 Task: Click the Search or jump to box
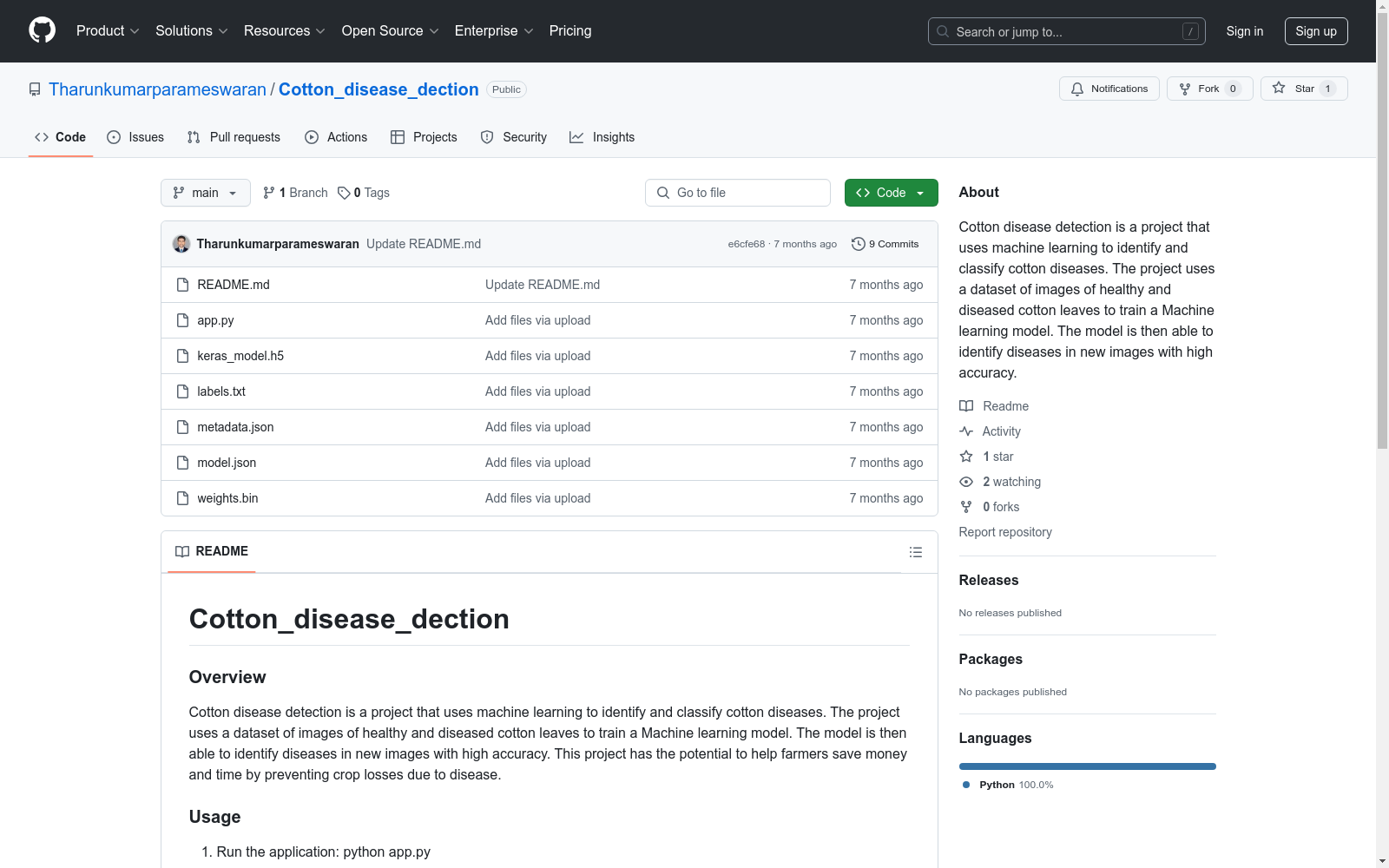coord(1066,31)
